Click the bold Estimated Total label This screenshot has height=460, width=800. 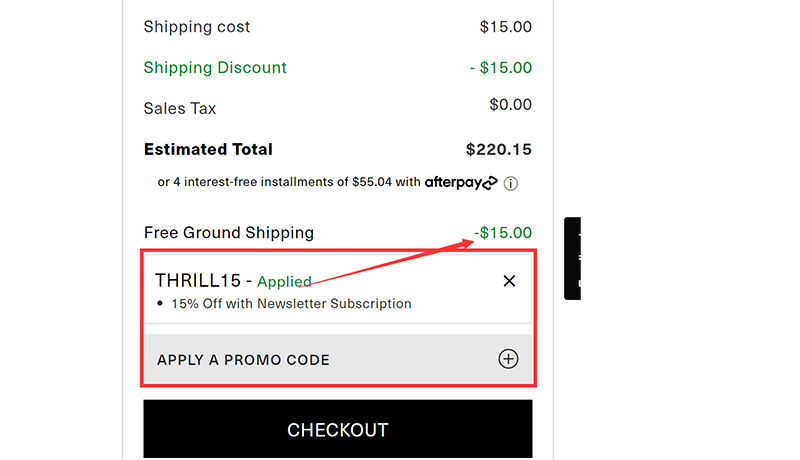[x=208, y=150]
